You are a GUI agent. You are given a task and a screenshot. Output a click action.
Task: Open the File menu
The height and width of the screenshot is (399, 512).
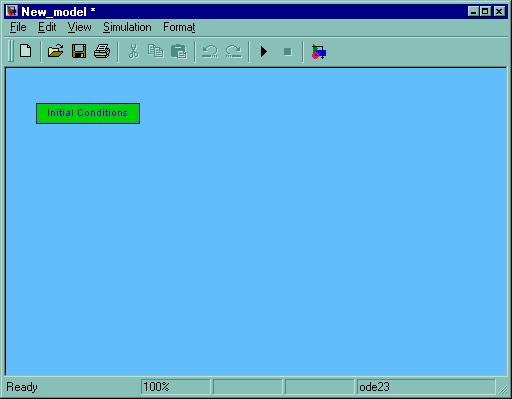coord(18,27)
